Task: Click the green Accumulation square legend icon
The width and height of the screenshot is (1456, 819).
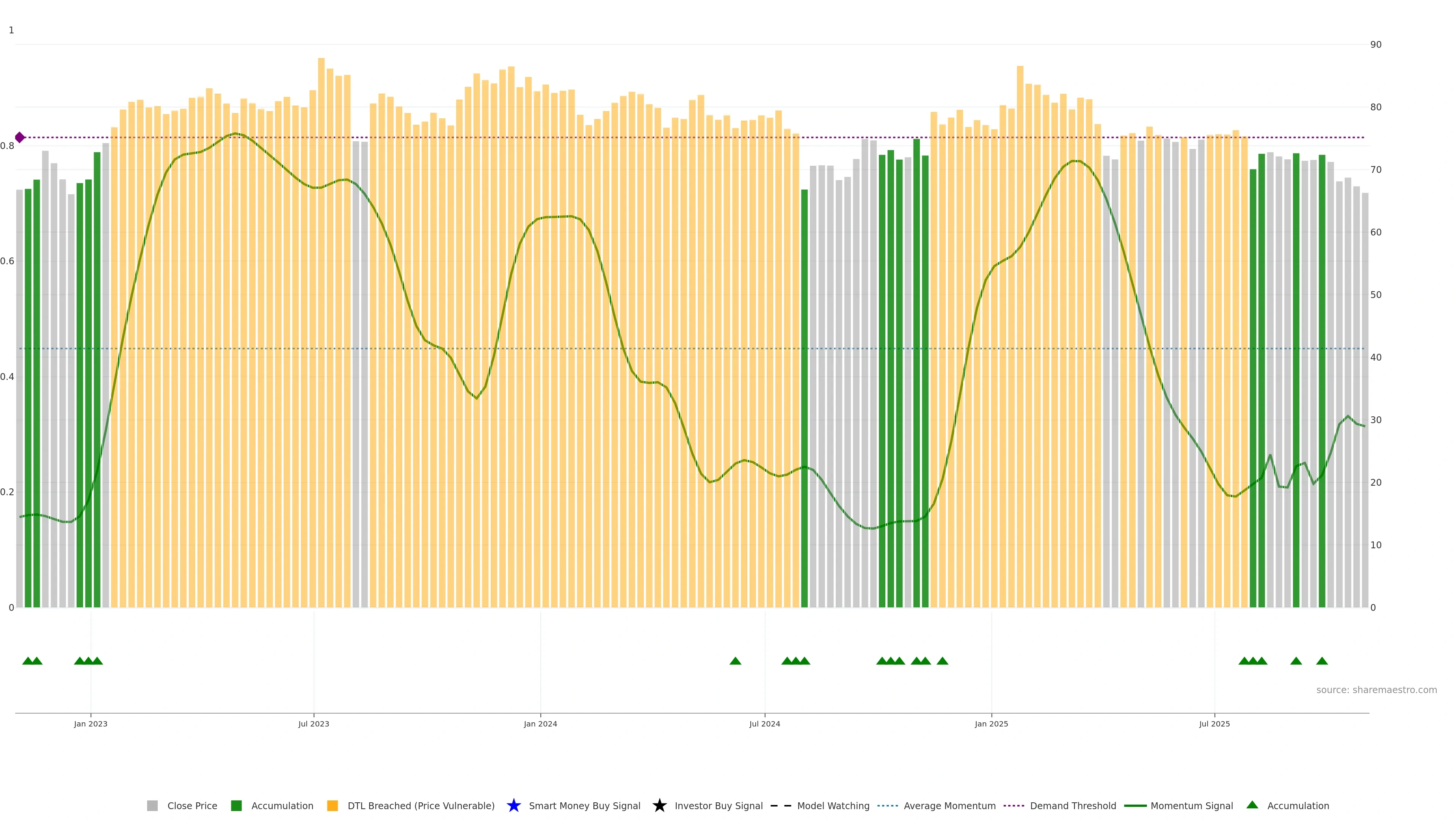Action: coord(236,806)
